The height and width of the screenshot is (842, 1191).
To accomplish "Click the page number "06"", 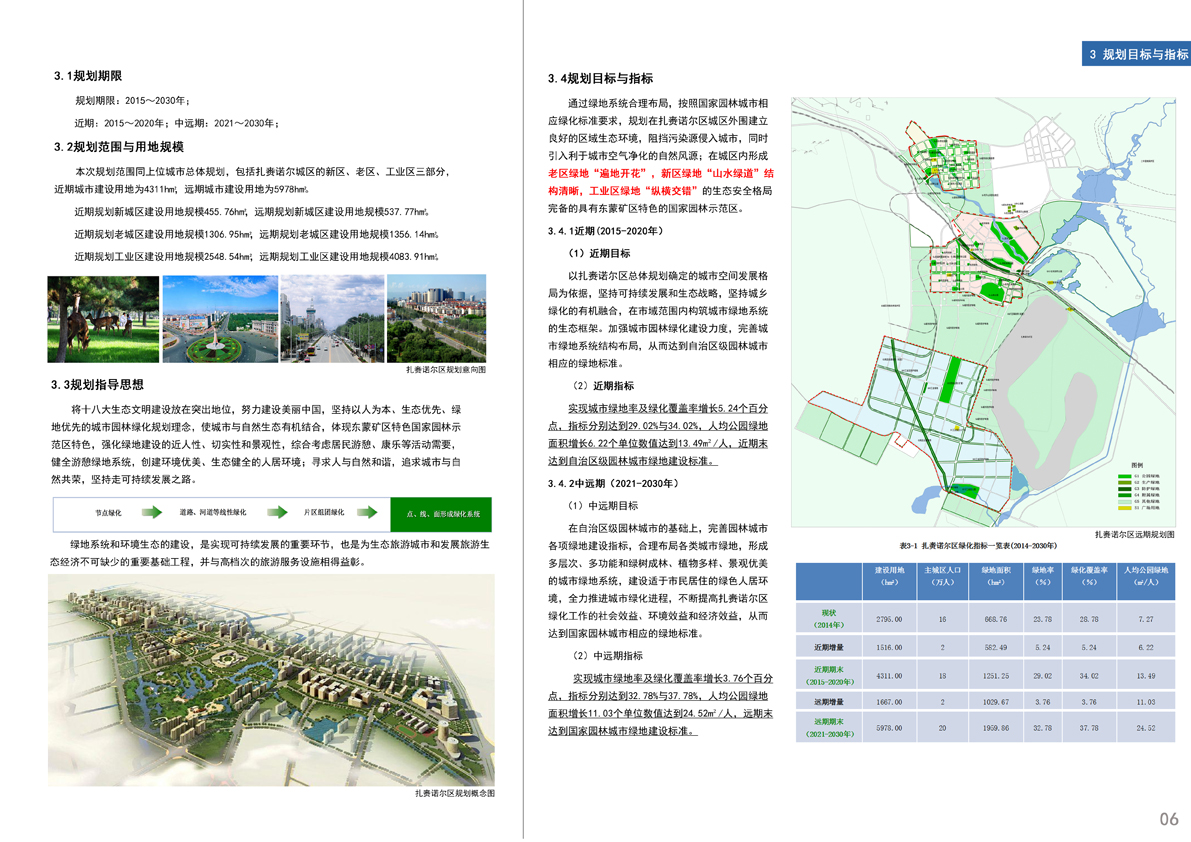I will (1169, 819).
